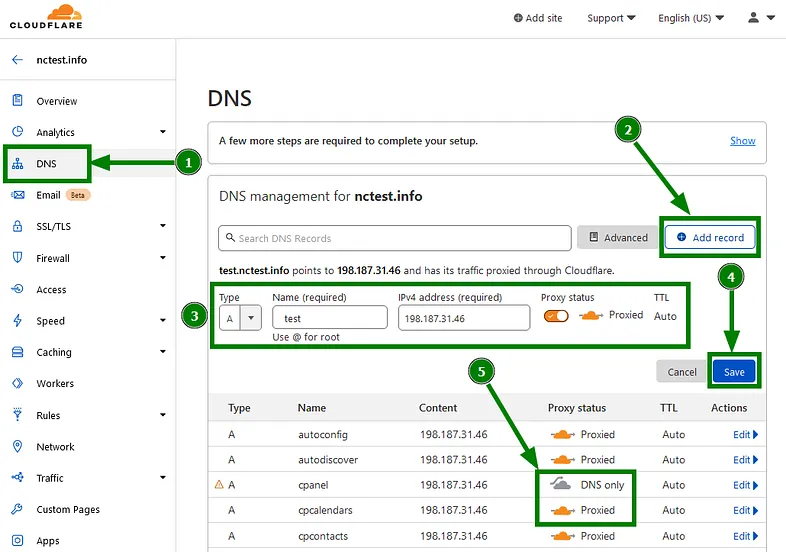This screenshot has width=786, height=552.
Task: Click the Workers diamond icon
Action: tap(18, 383)
